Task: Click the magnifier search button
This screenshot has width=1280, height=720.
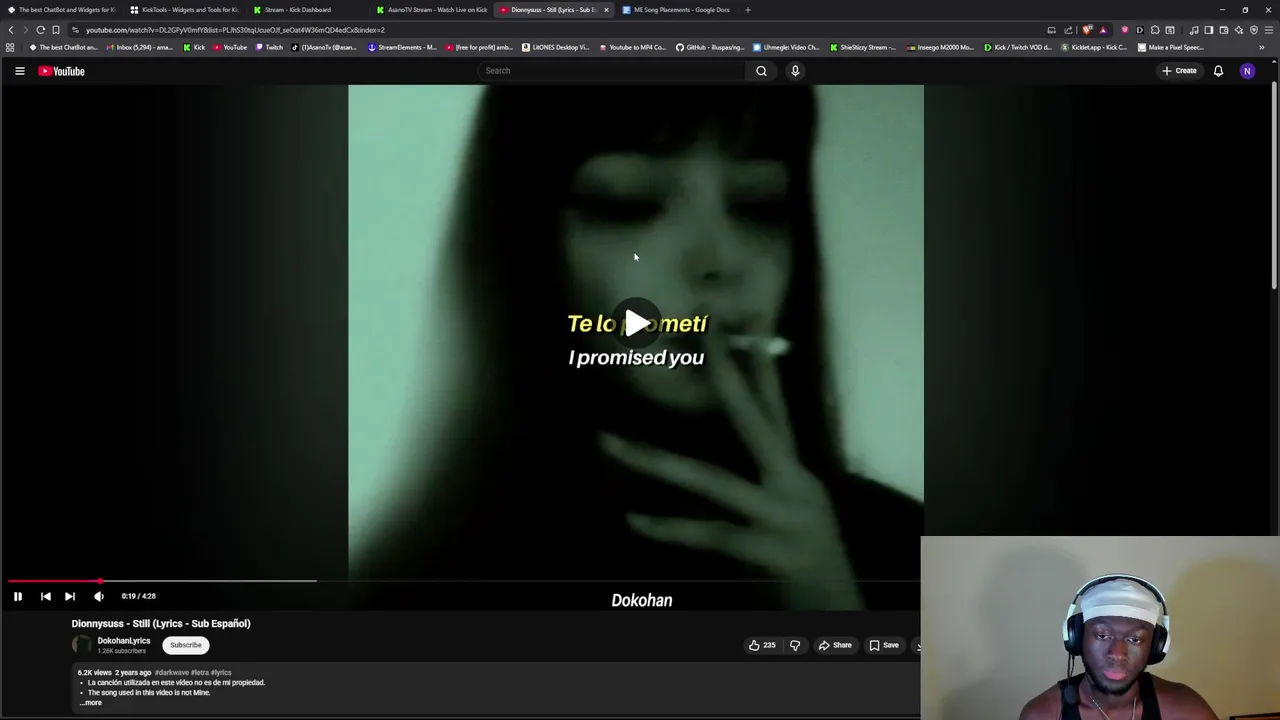Action: click(761, 71)
